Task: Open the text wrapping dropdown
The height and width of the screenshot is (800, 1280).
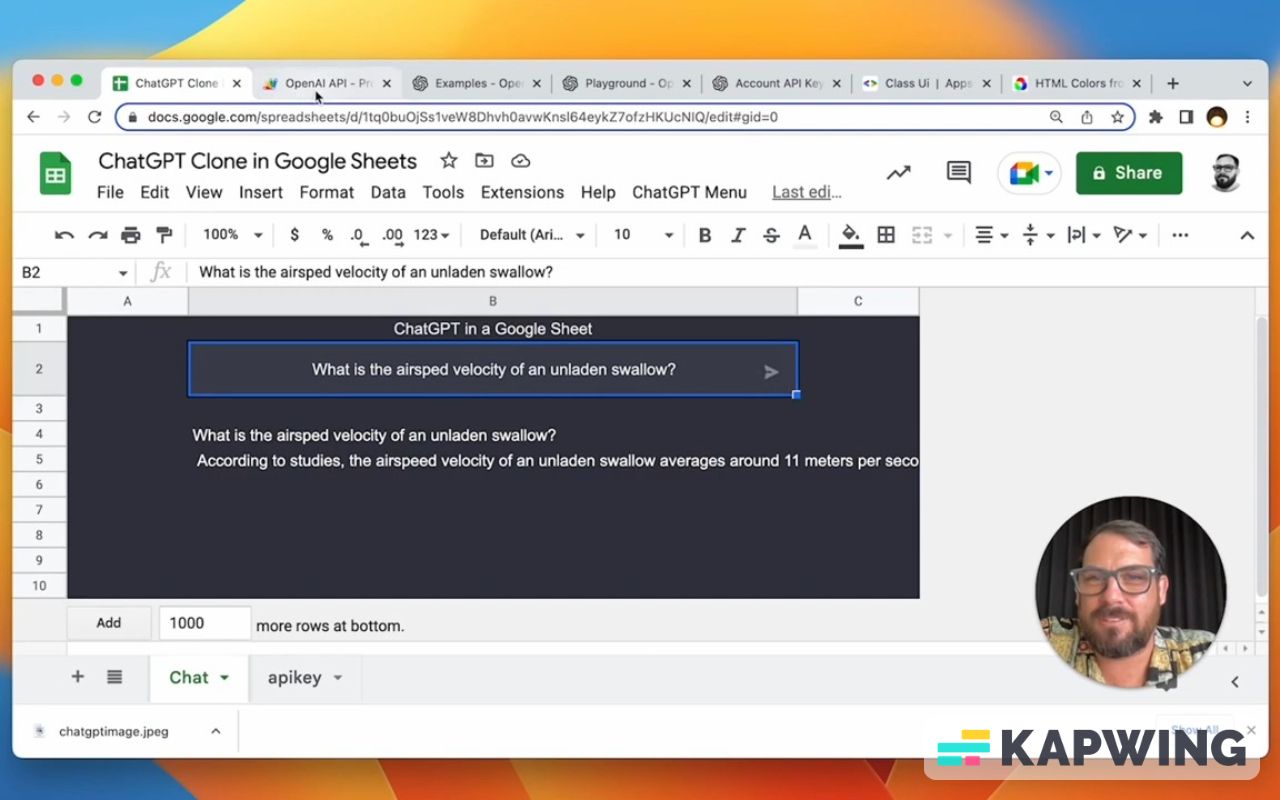Action: point(1084,235)
